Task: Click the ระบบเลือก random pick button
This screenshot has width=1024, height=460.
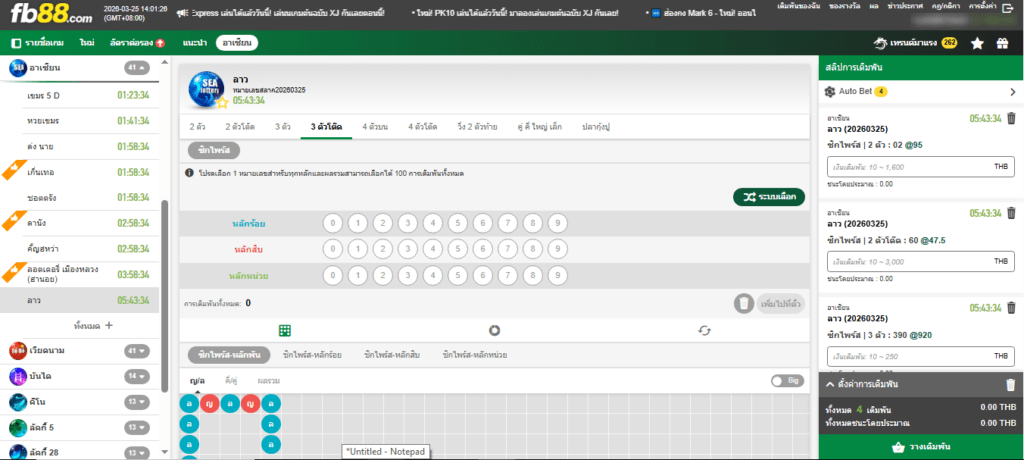Action: (769, 197)
